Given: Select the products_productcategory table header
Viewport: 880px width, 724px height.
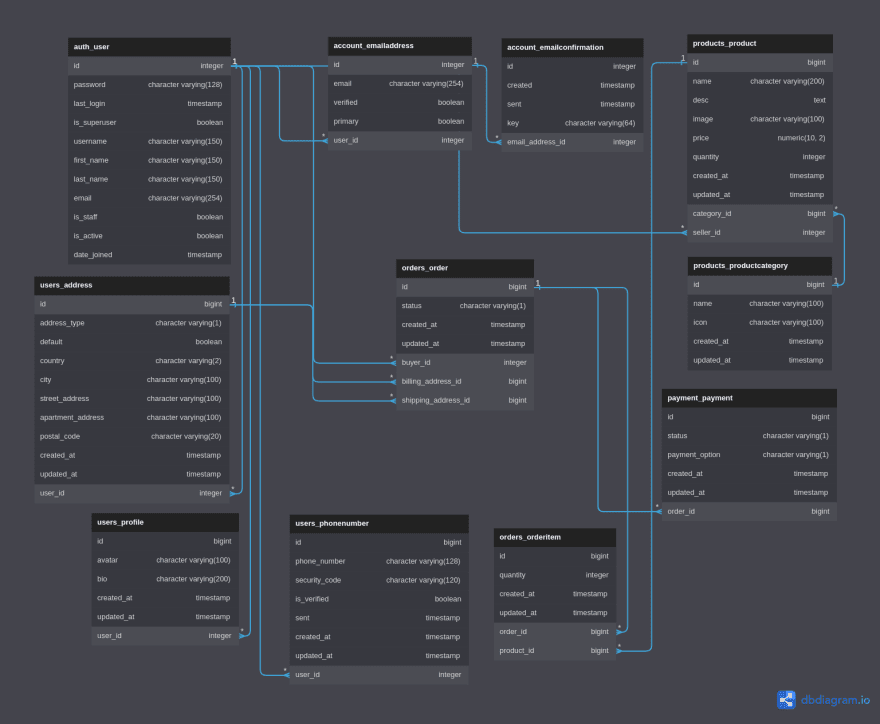Looking at the screenshot, I should click(x=760, y=266).
